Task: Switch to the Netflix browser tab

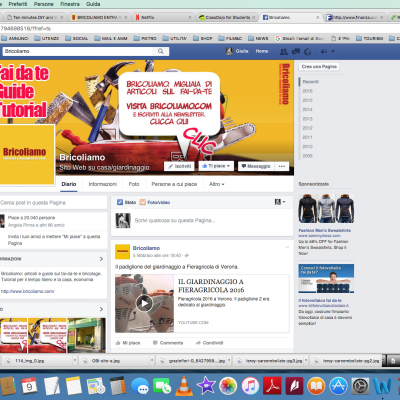Action: [163, 17]
